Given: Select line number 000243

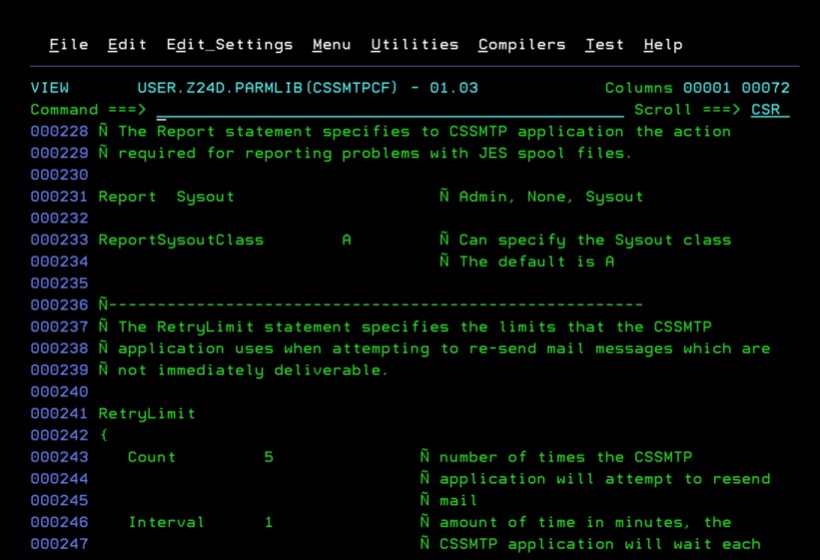Looking at the screenshot, I should coord(59,457).
